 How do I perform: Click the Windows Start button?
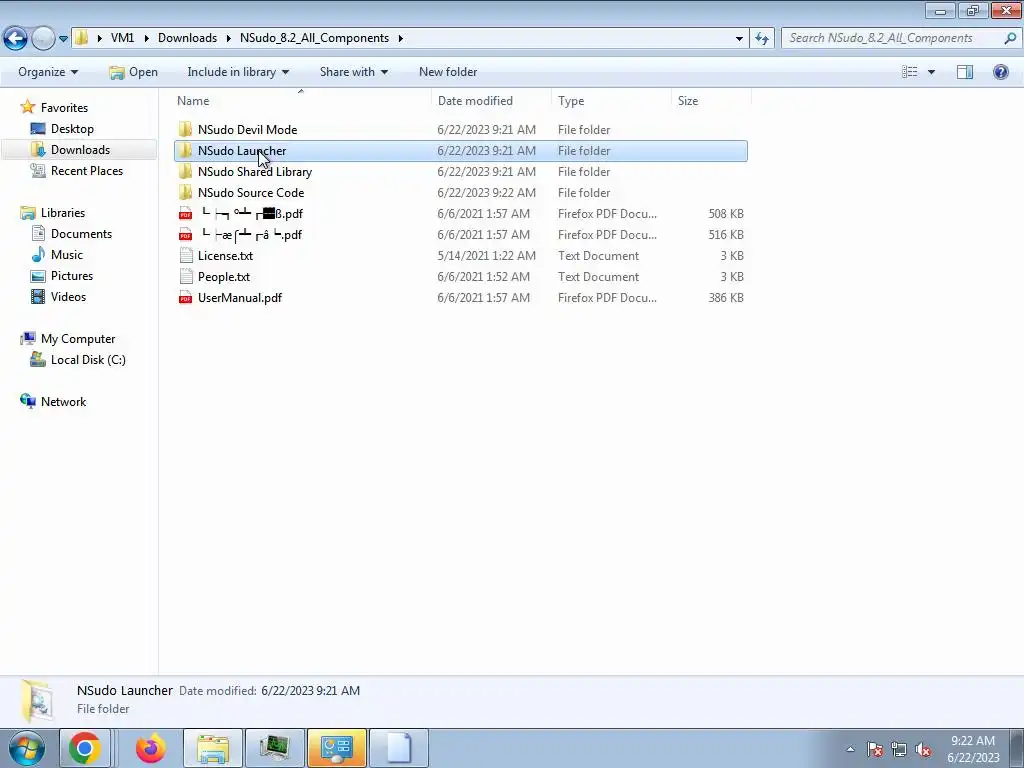click(x=26, y=748)
